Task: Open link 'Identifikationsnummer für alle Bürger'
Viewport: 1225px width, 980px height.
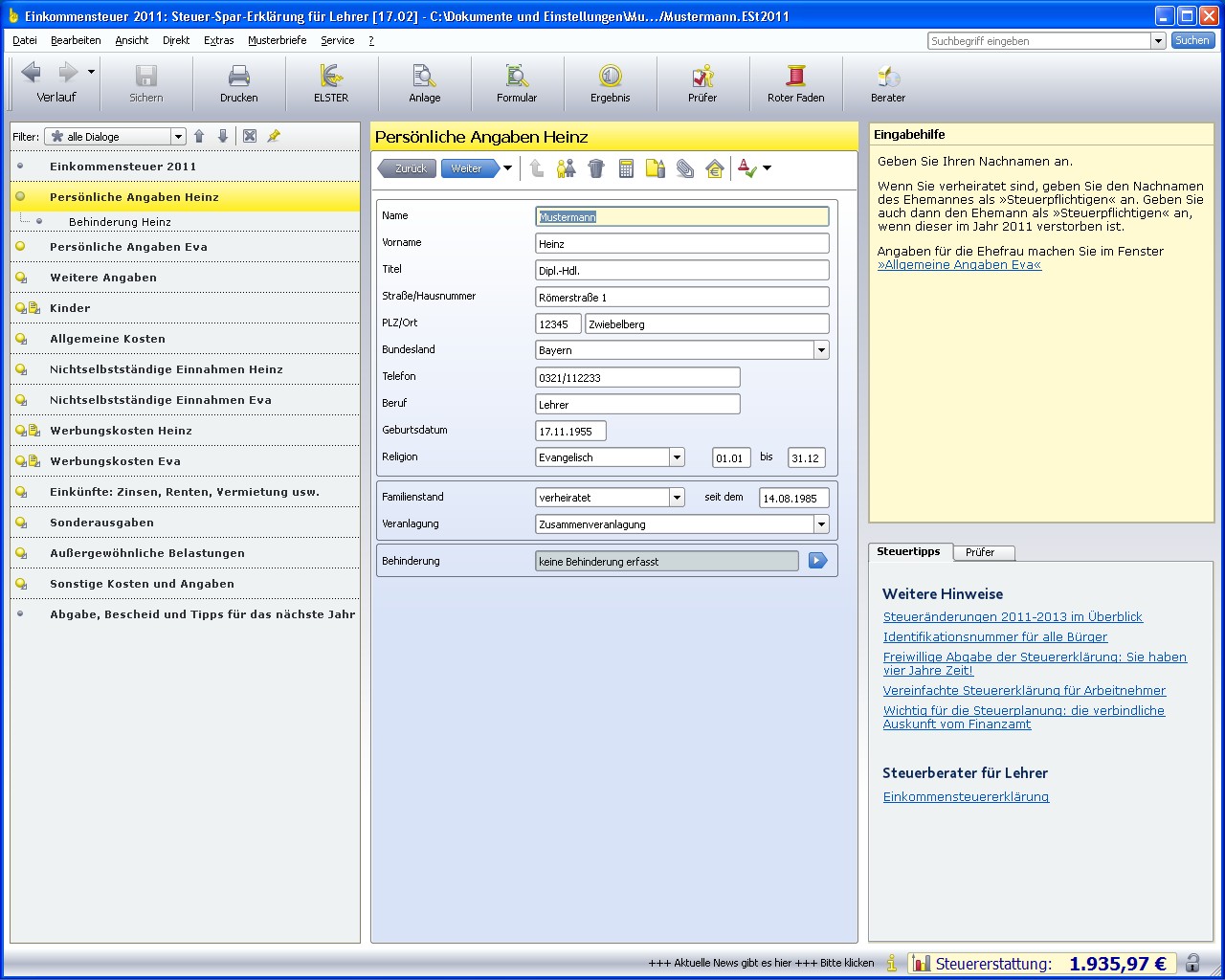Action: tap(995, 637)
